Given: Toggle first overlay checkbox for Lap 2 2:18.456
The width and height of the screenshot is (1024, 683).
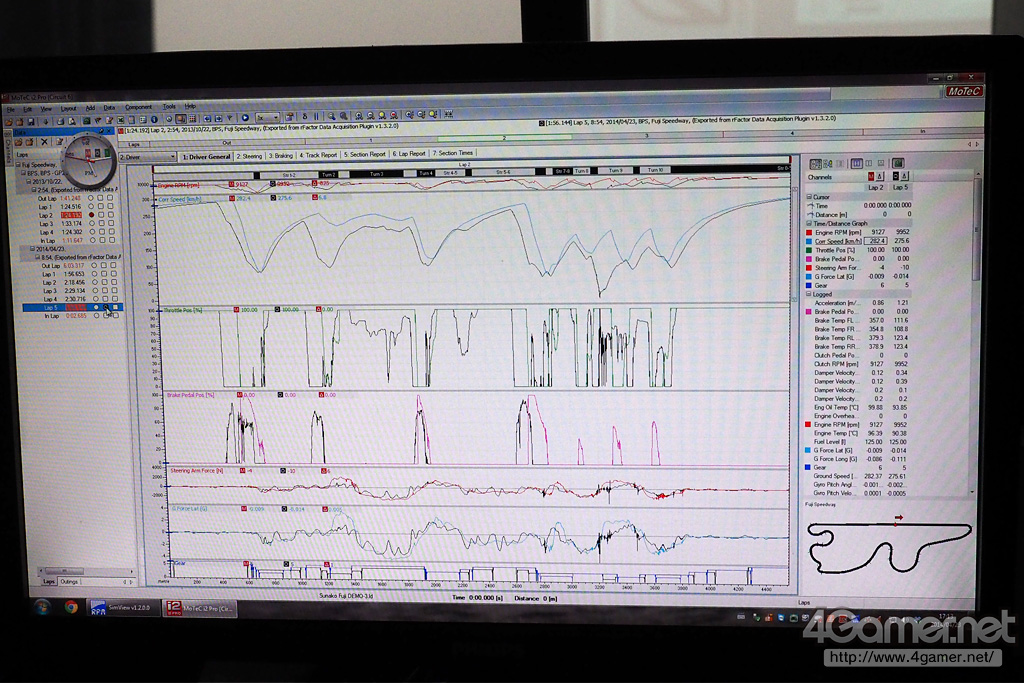Looking at the screenshot, I should click(104, 282).
